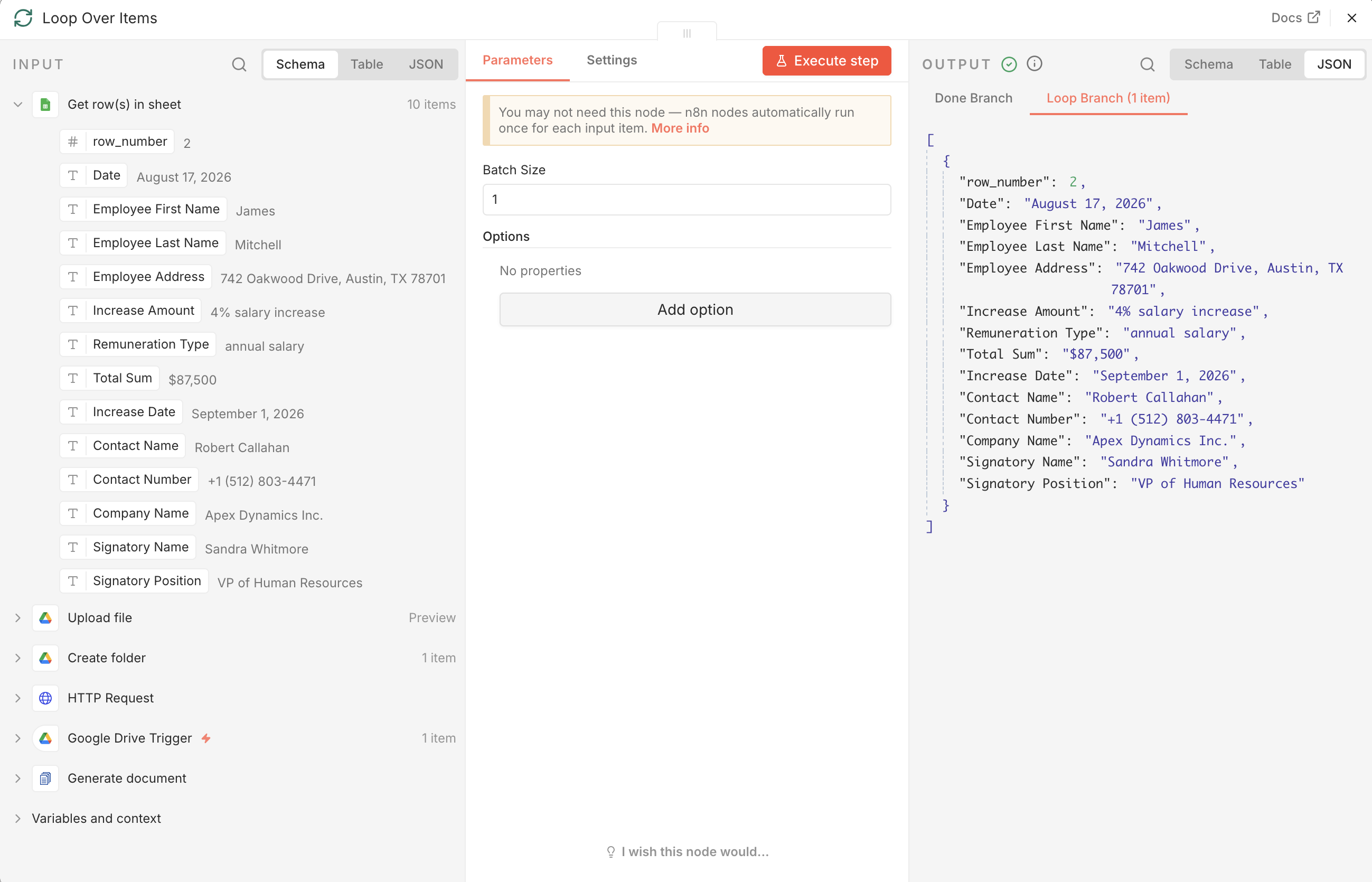
Task: Click the Generate document node icon
Action: point(45,778)
